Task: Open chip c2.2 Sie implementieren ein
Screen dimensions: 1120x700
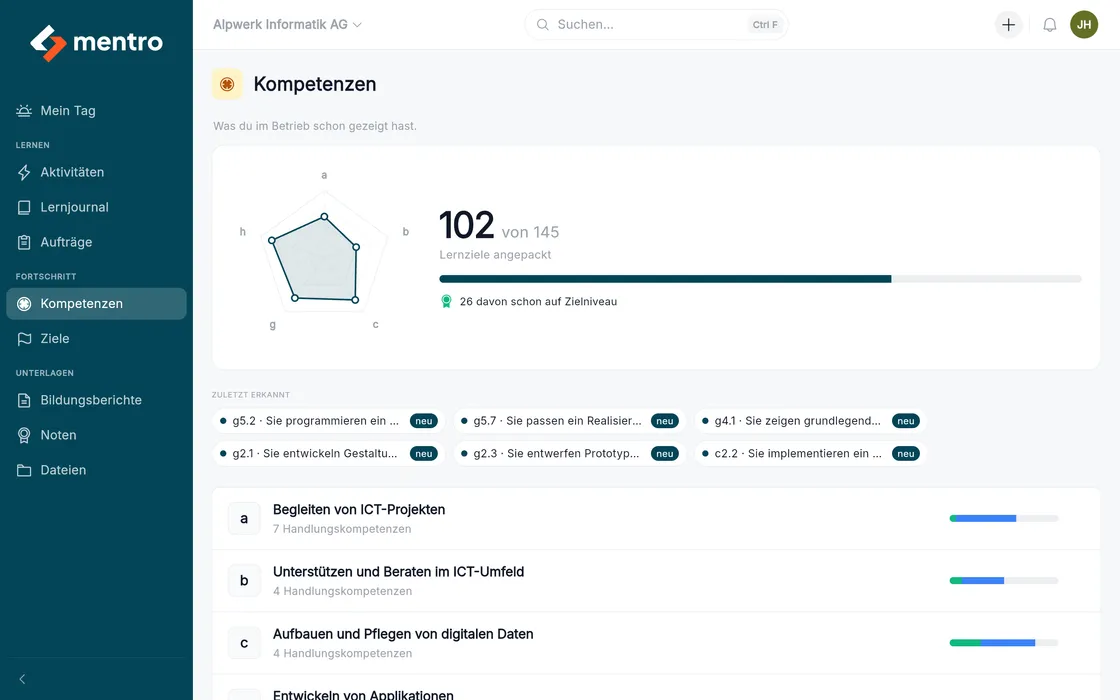Action: [x=811, y=454]
